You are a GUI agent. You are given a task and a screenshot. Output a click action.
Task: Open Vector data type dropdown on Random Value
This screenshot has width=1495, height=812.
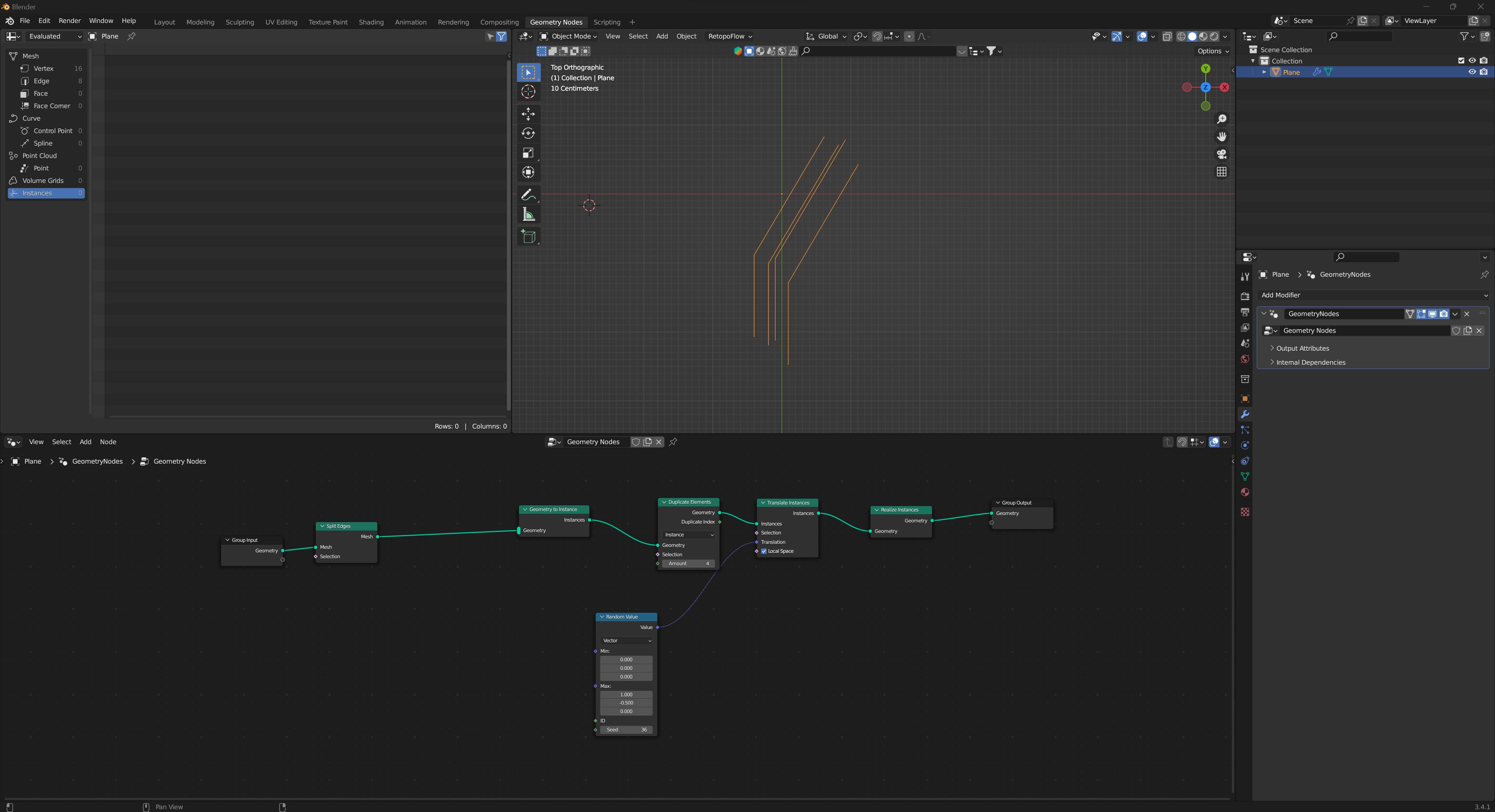(627, 641)
